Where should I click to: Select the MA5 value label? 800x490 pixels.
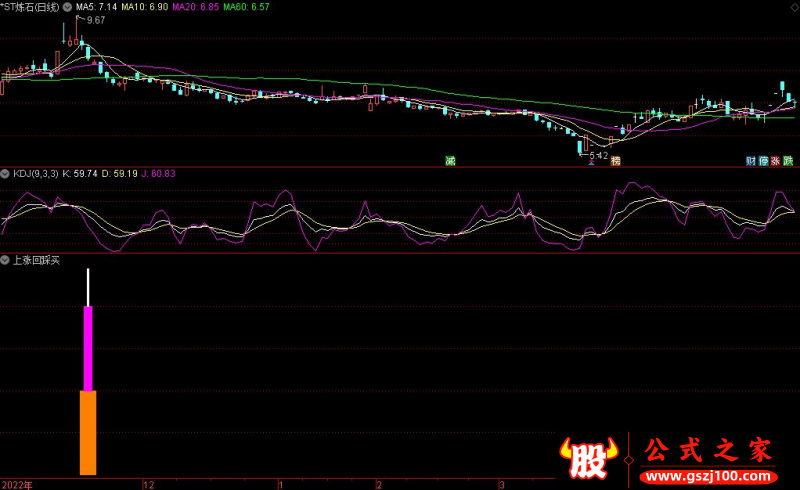point(97,7)
